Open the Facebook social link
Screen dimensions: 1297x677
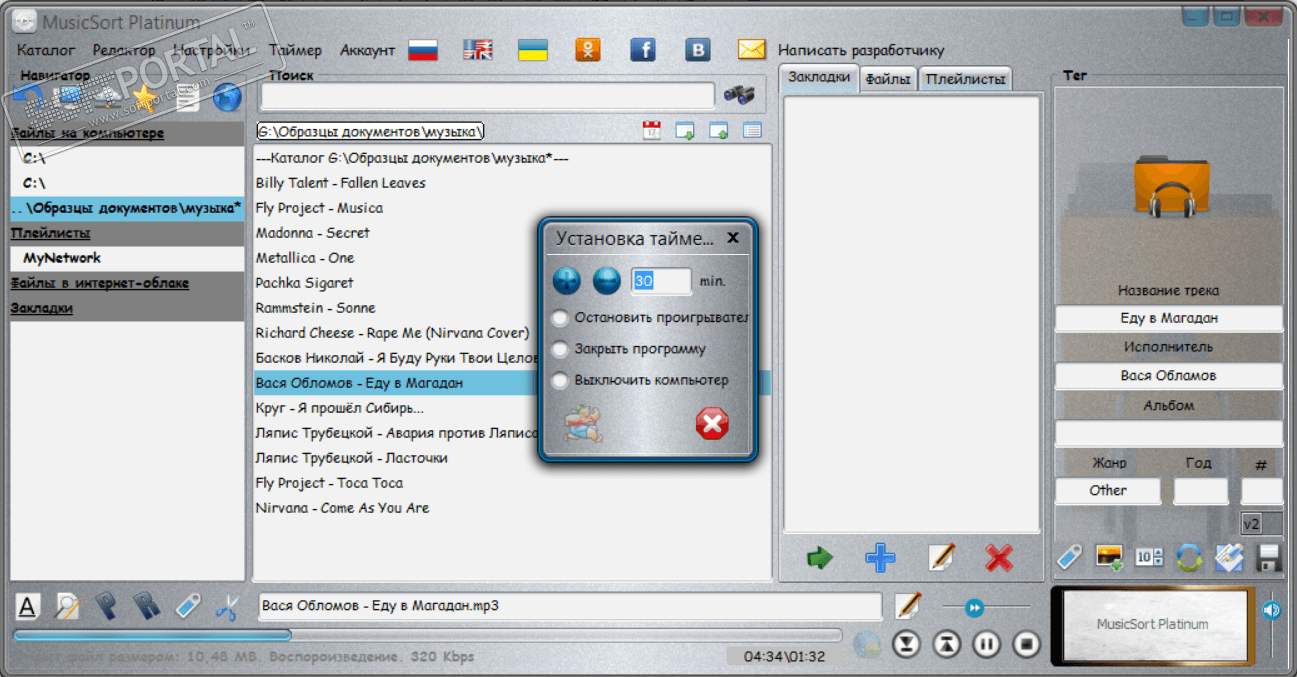tap(642, 50)
